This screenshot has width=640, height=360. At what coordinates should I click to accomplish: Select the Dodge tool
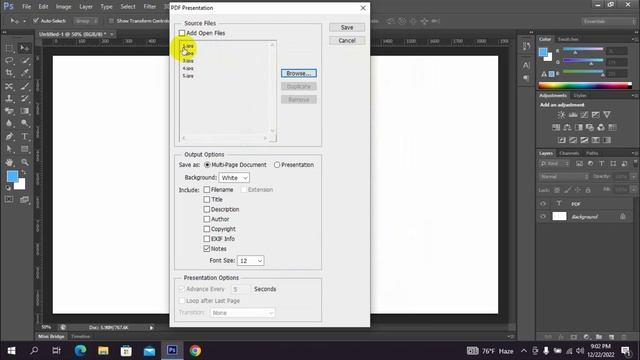coord(24,123)
